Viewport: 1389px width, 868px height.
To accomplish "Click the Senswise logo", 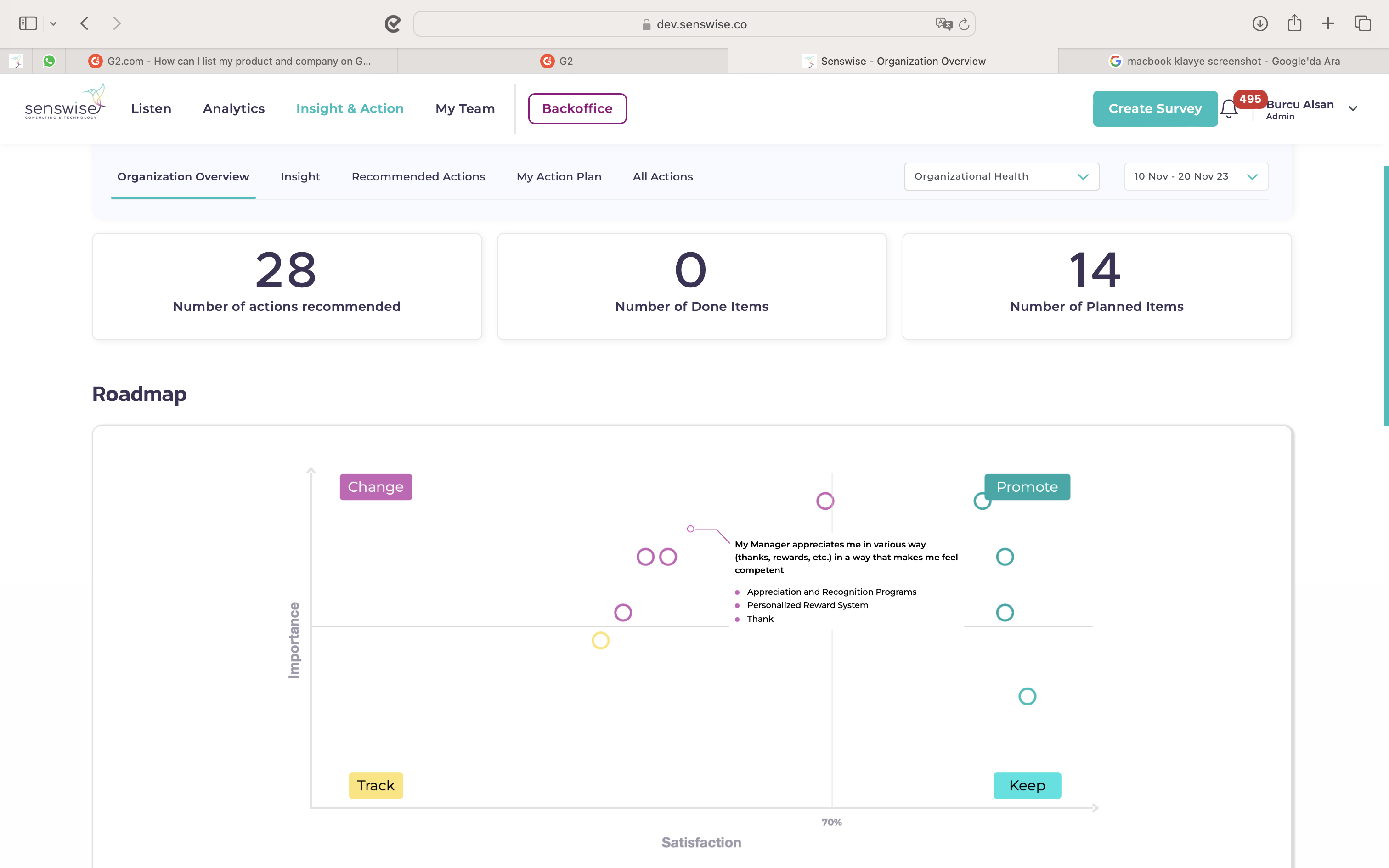I will point(64,103).
